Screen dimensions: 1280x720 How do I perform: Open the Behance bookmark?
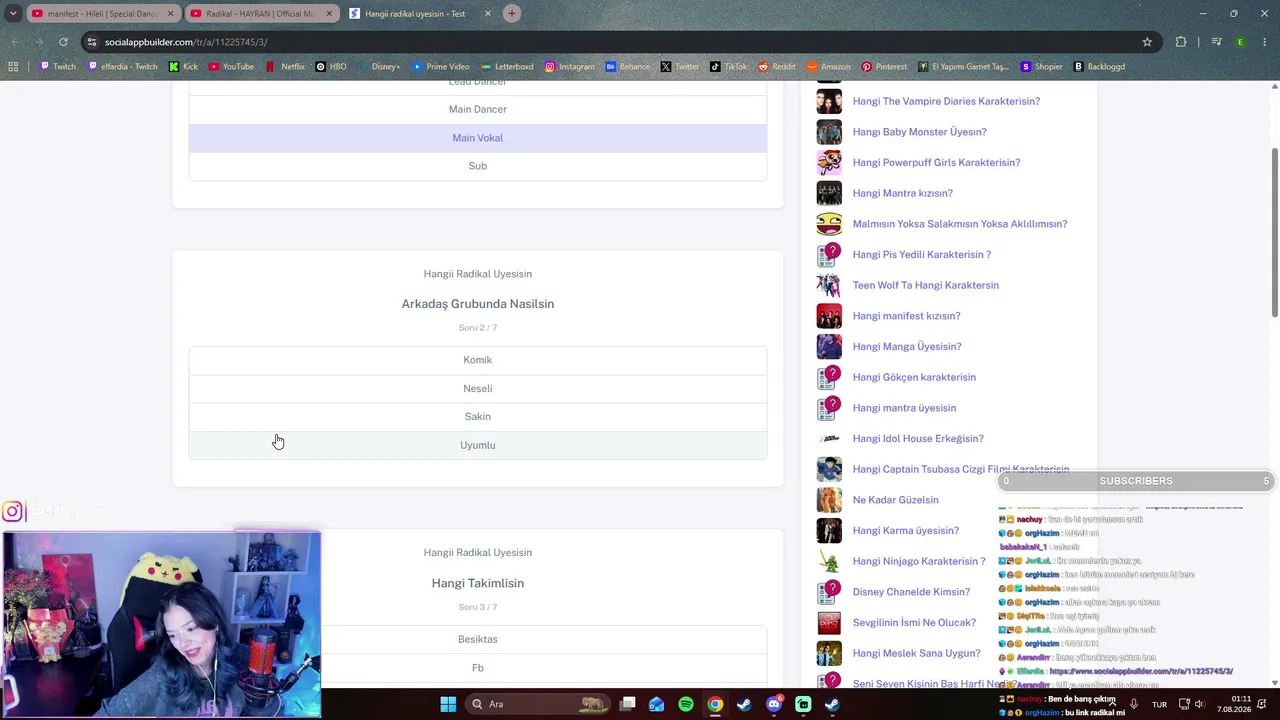click(628, 67)
